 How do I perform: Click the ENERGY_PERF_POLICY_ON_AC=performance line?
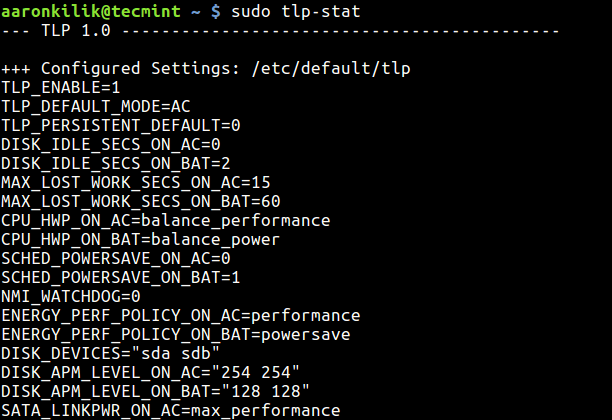click(x=181, y=316)
